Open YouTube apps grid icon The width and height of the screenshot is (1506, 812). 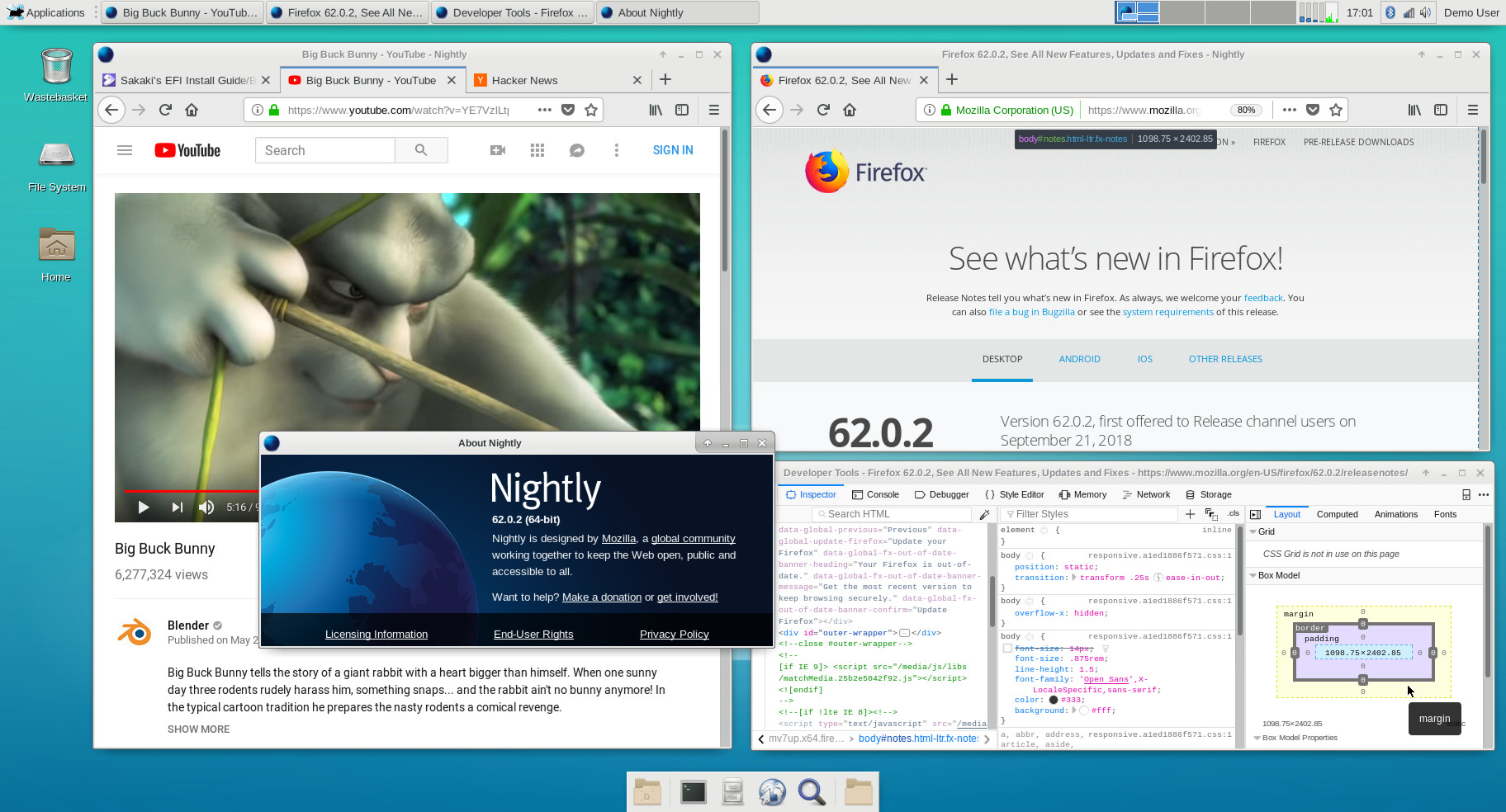point(538,150)
